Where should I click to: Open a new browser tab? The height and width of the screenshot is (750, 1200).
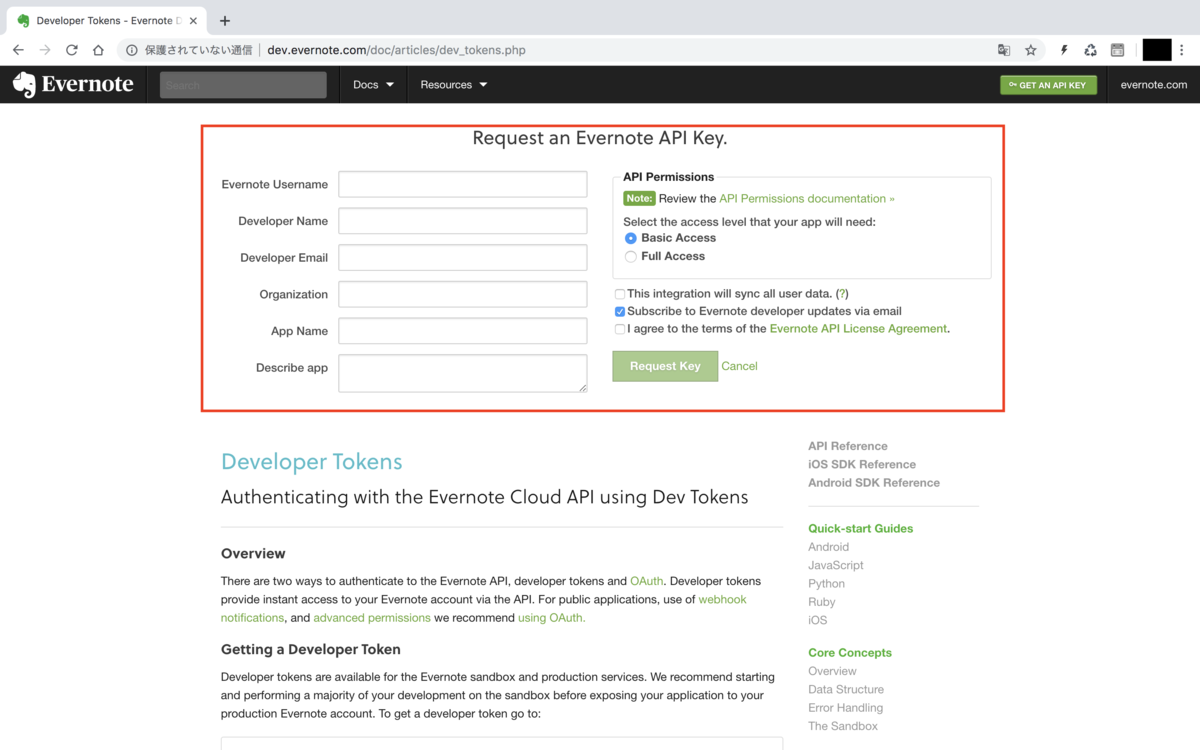click(225, 20)
